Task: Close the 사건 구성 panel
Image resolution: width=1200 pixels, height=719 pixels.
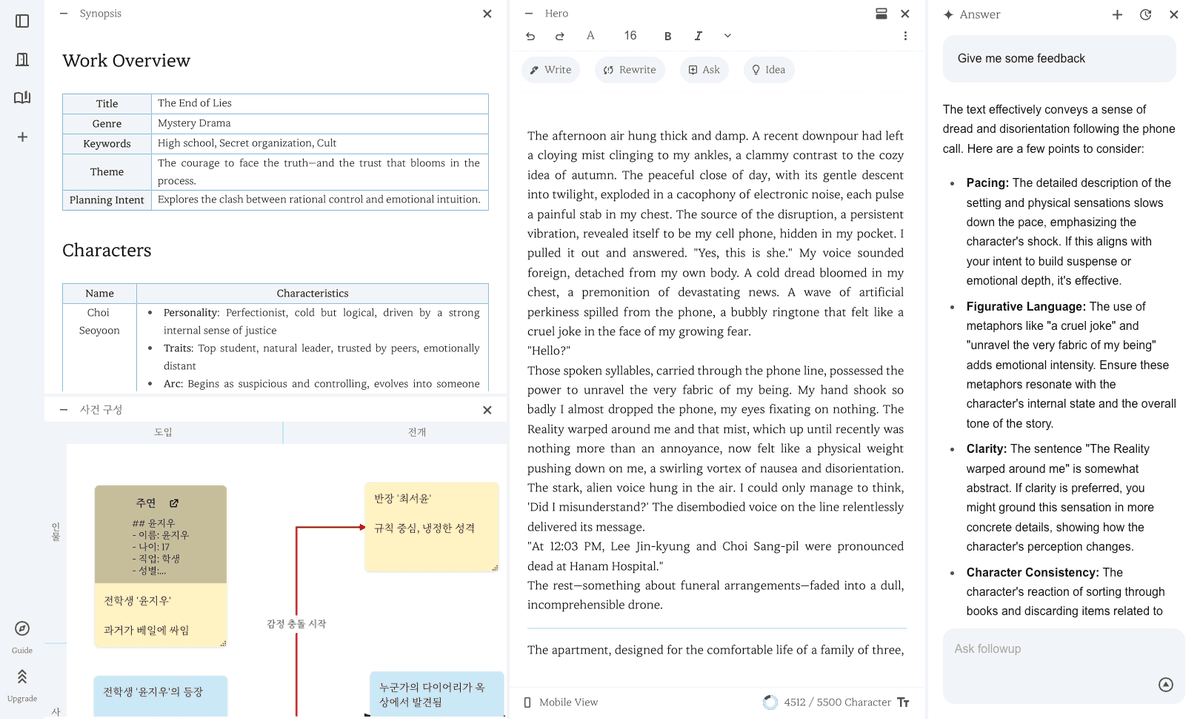Action: [487, 410]
